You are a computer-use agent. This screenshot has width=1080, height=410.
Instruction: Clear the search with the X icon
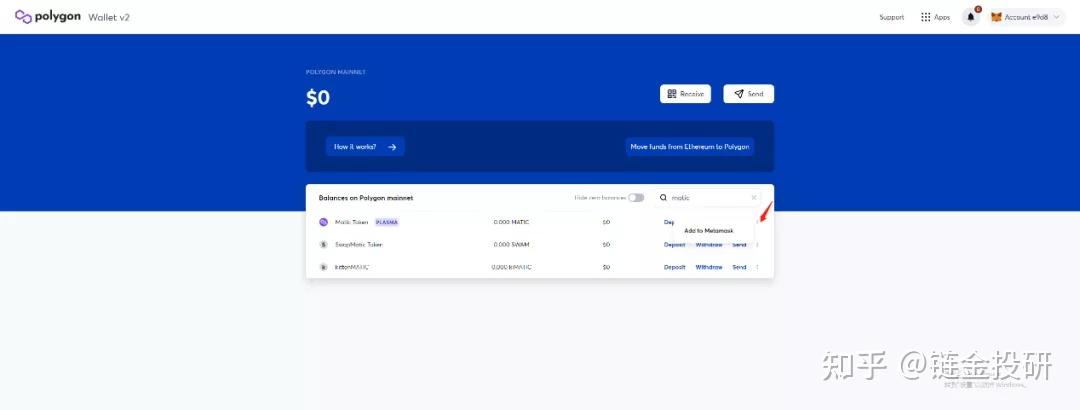click(754, 198)
